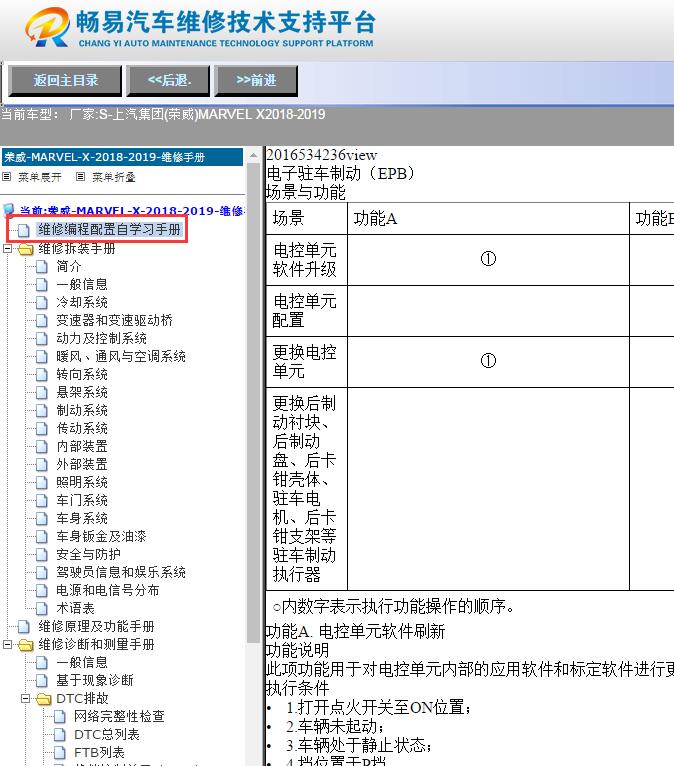Collapse all menus via 菜单折叠
This screenshot has width=674, height=766.
tap(113, 177)
